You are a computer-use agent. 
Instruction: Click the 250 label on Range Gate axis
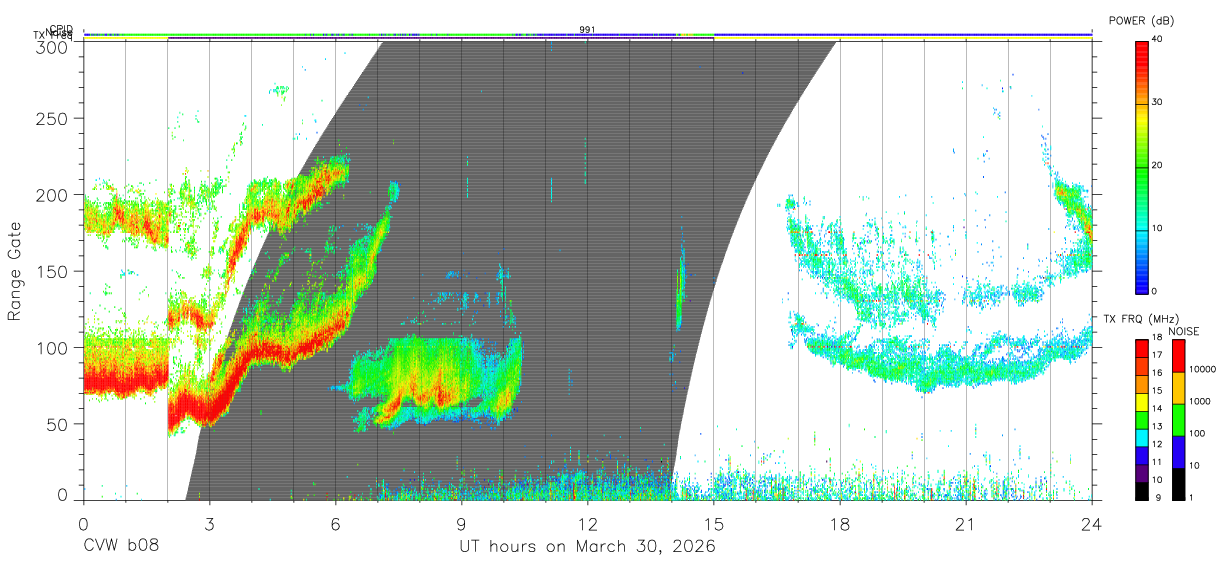(53, 119)
